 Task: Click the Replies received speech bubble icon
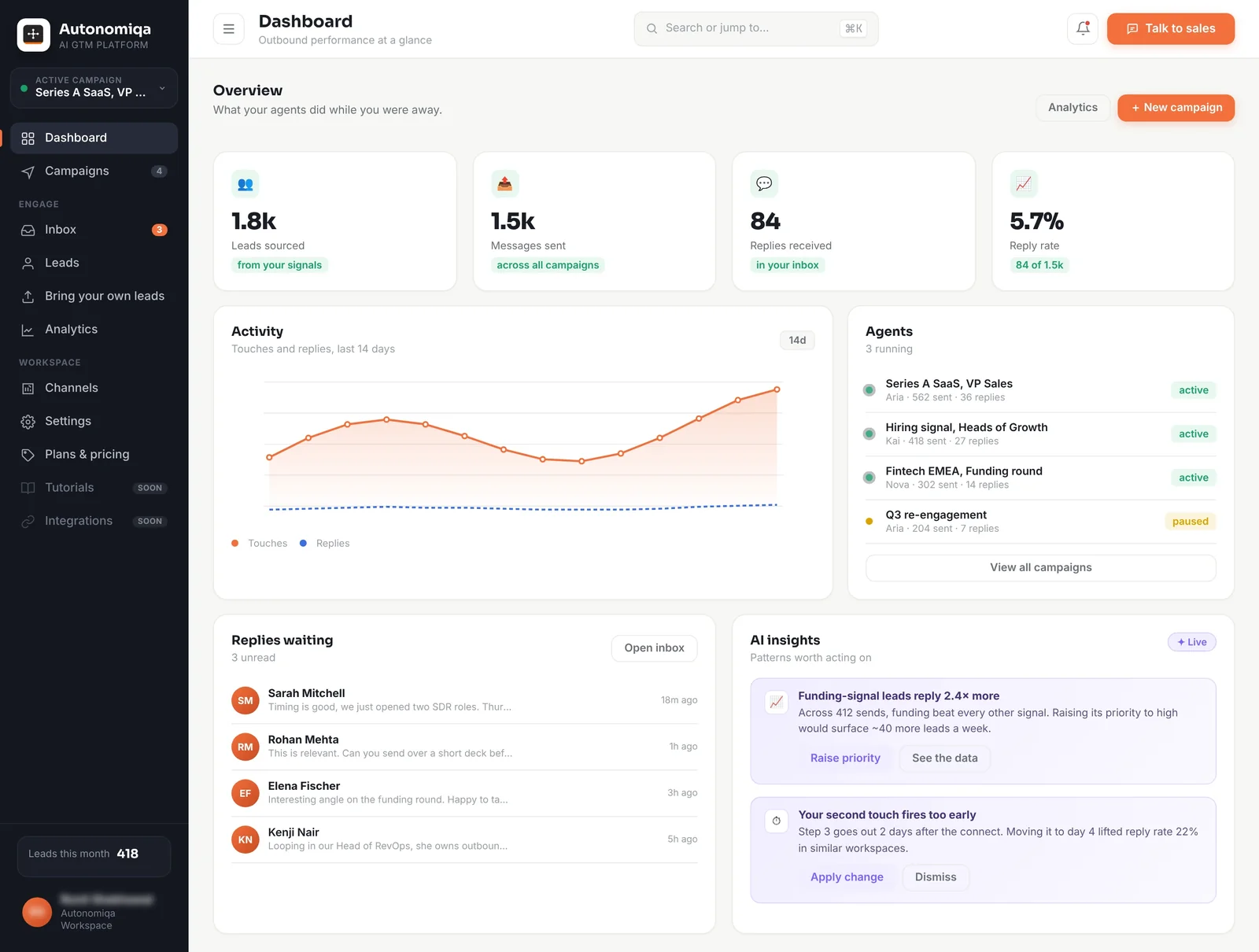764,184
